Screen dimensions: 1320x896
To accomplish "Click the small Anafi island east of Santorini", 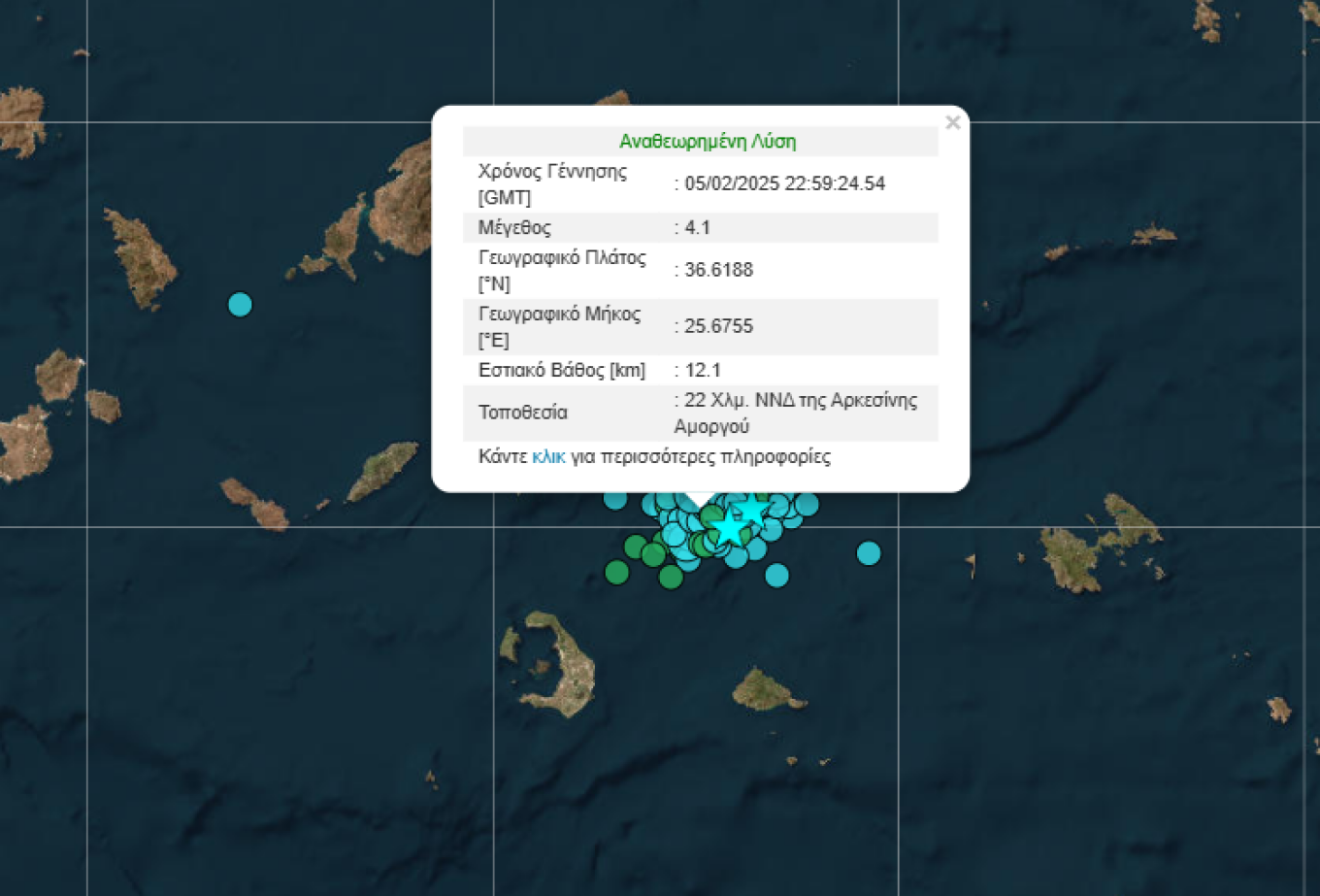I will [765, 689].
